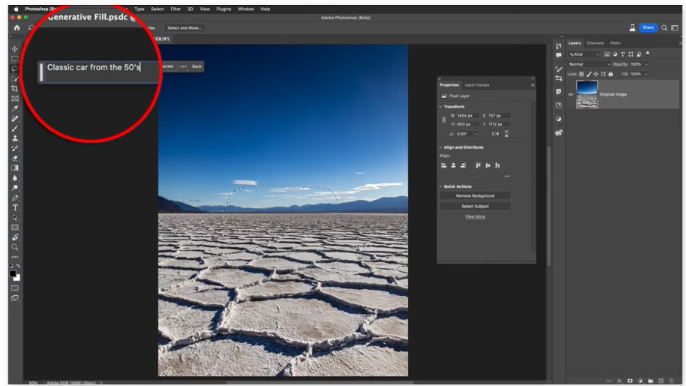
Task: Open the Edit Toolbar three-dots icon
Action: coord(15,257)
